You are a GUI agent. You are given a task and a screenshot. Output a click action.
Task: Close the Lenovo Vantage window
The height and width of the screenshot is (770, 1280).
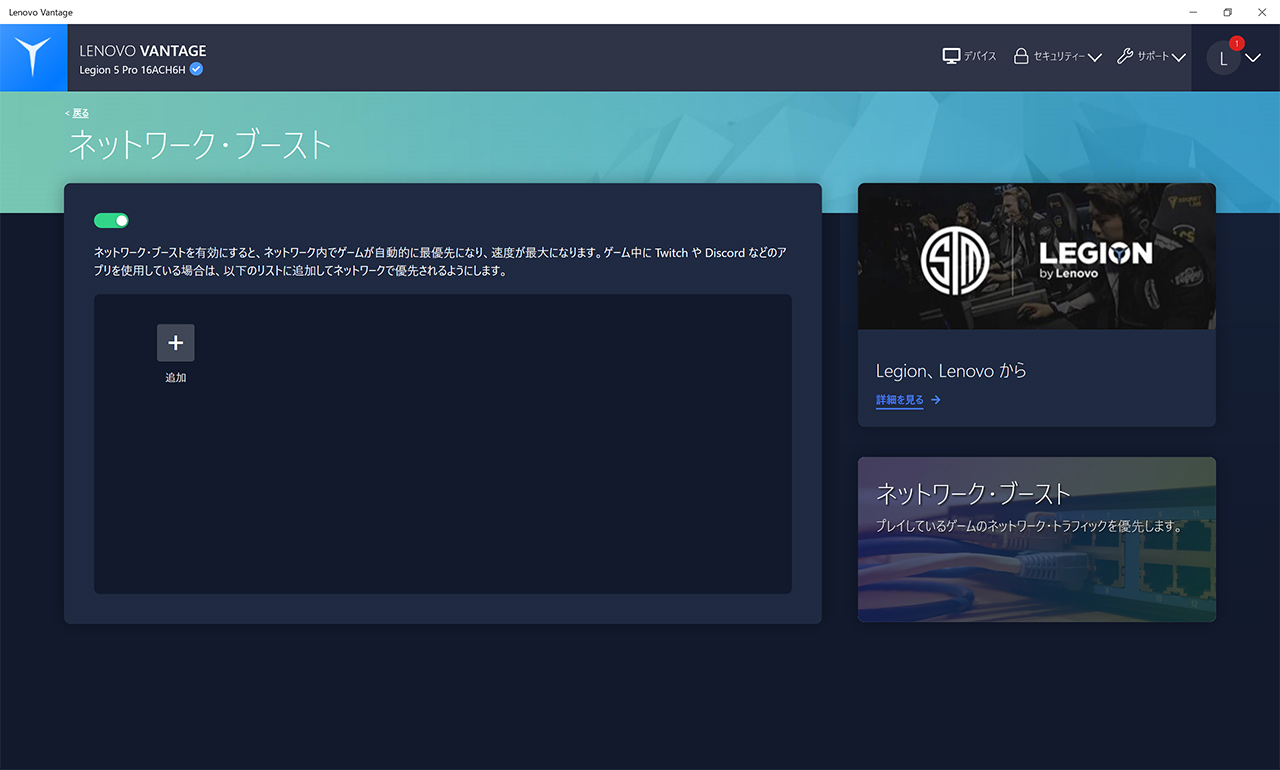[1262, 12]
